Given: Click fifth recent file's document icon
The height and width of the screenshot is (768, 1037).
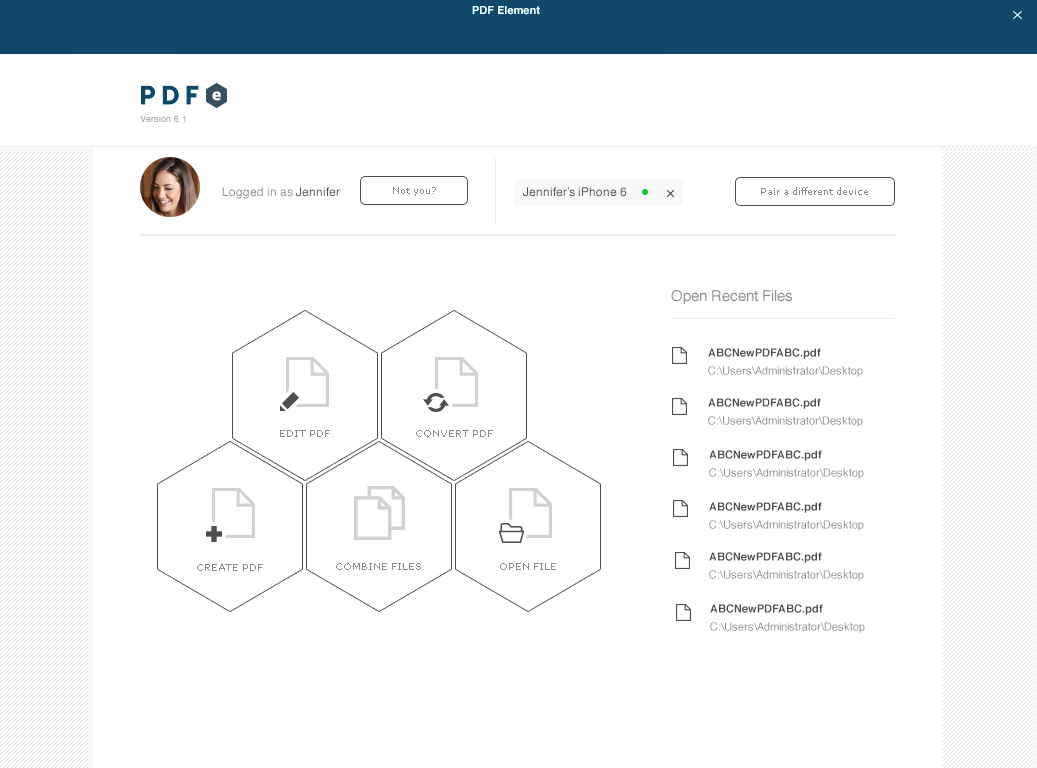Looking at the screenshot, I should pyautogui.click(x=682, y=560).
